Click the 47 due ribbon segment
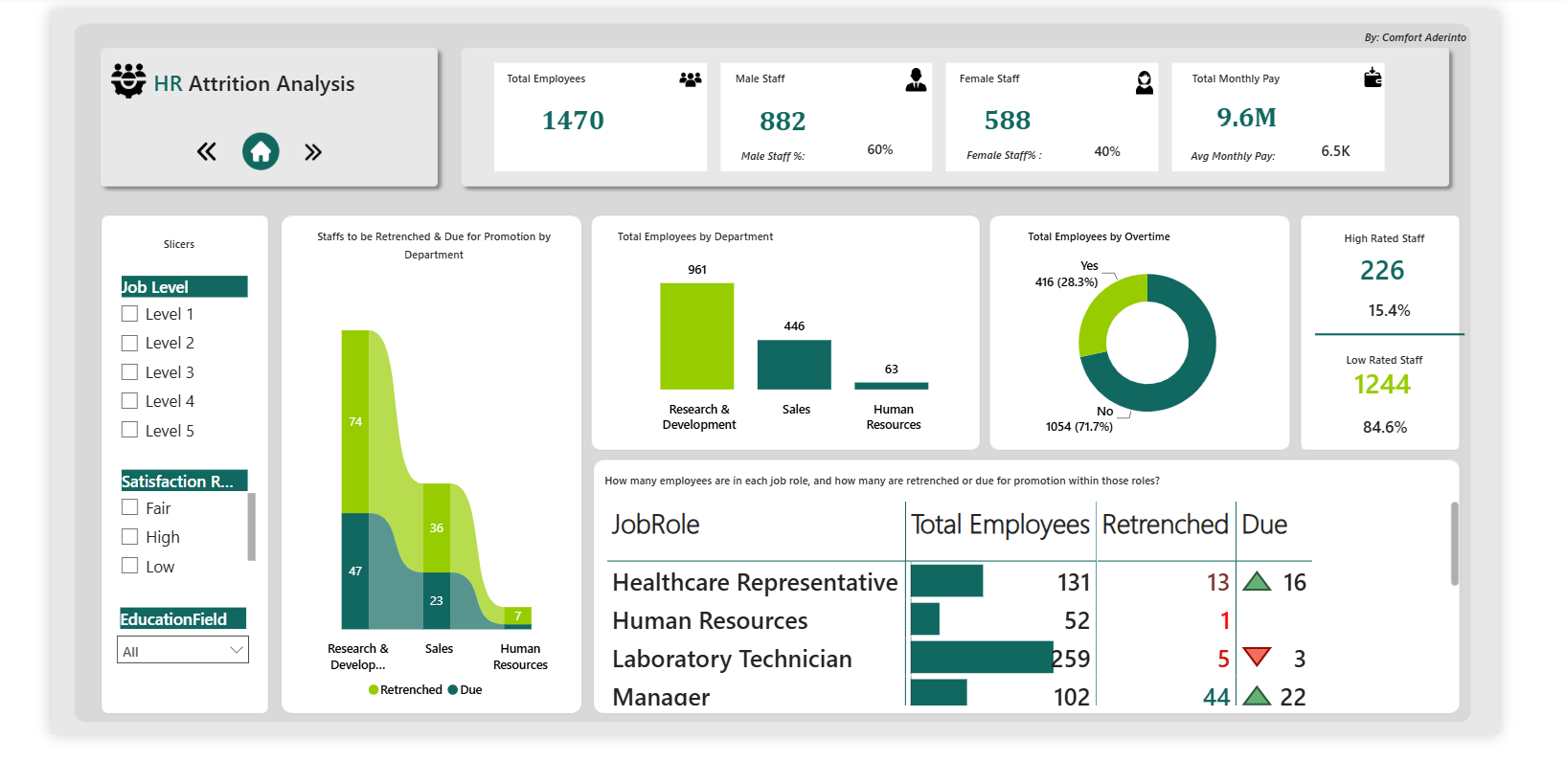Viewport: 1566px width, 784px height. [x=355, y=571]
